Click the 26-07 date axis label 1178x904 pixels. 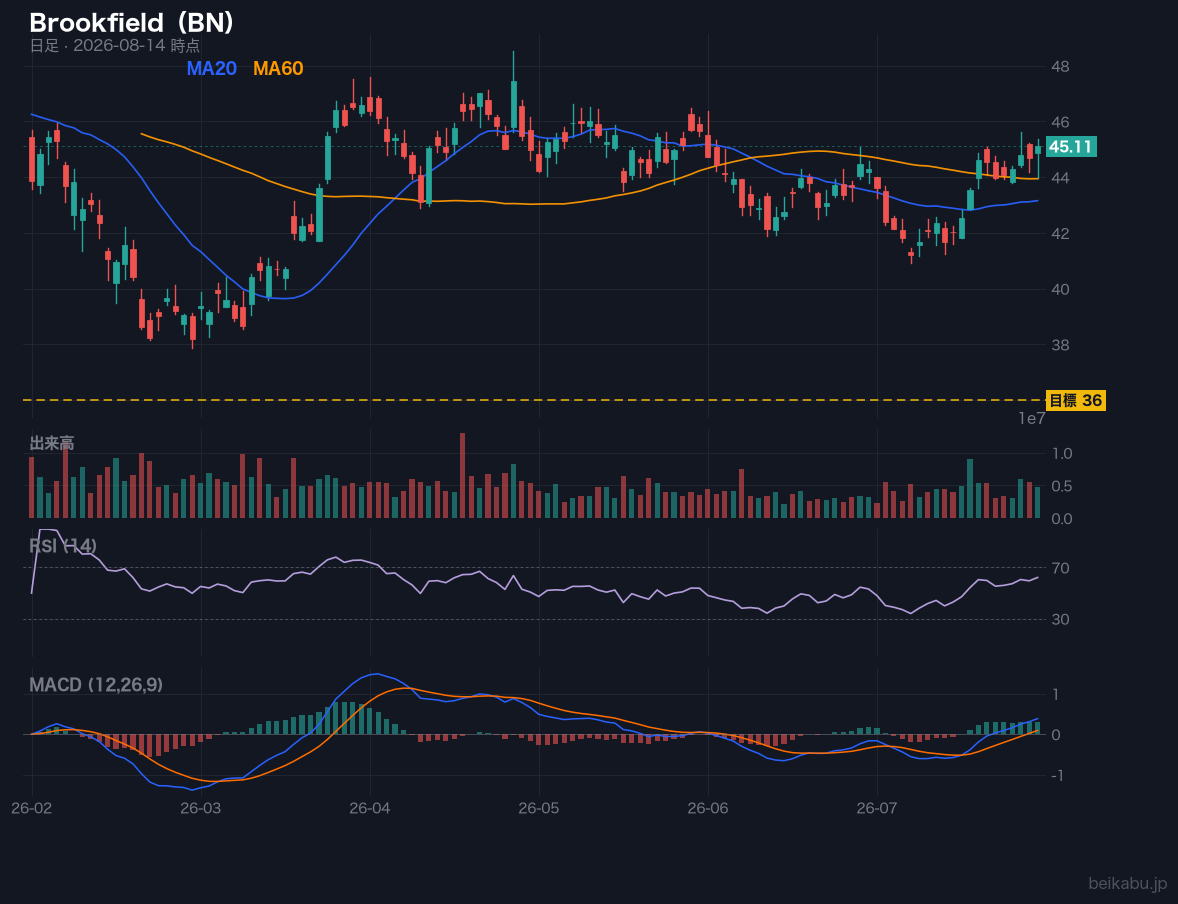[x=877, y=809]
